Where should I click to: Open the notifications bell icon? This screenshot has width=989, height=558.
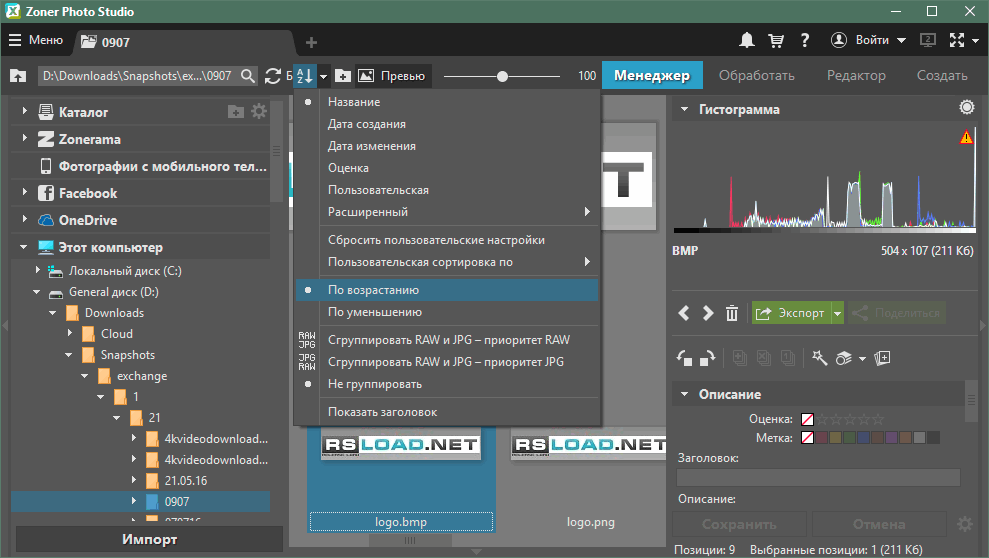pyautogui.click(x=747, y=40)
